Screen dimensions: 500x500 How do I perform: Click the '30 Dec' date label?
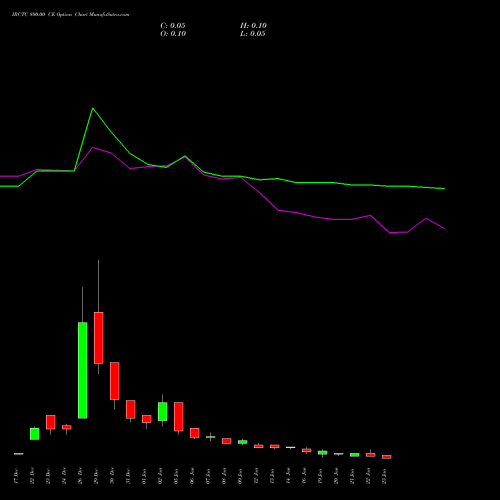tap(113, 476)
